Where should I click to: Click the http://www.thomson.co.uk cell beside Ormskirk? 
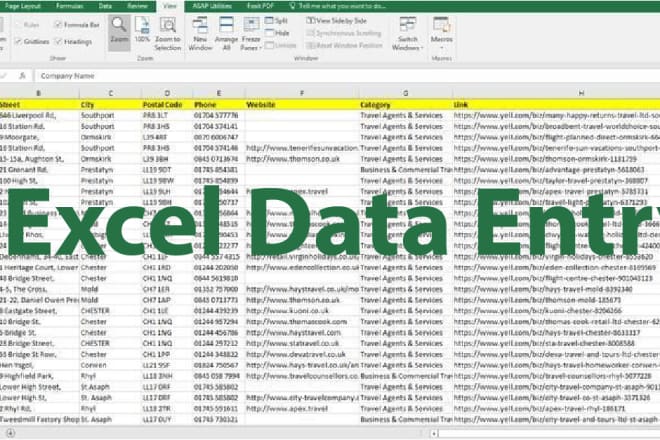(x=302, y=159)
